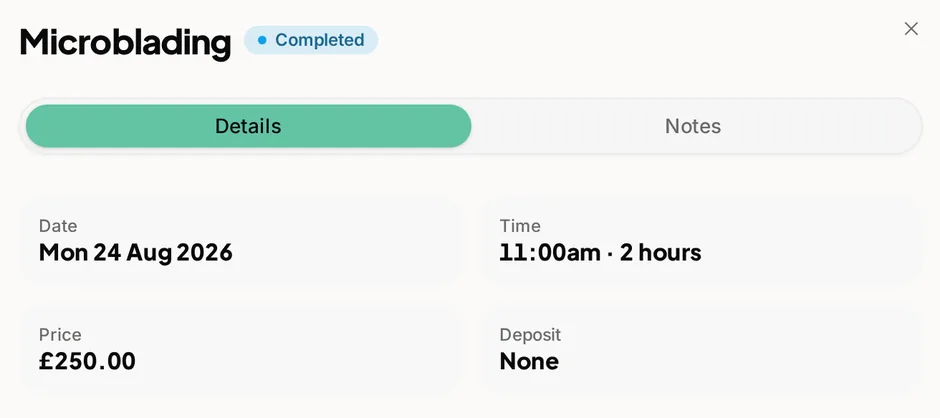Switch to the Notes tab
The height and width of the screenshot is (418, 940).
click(693, 126)
